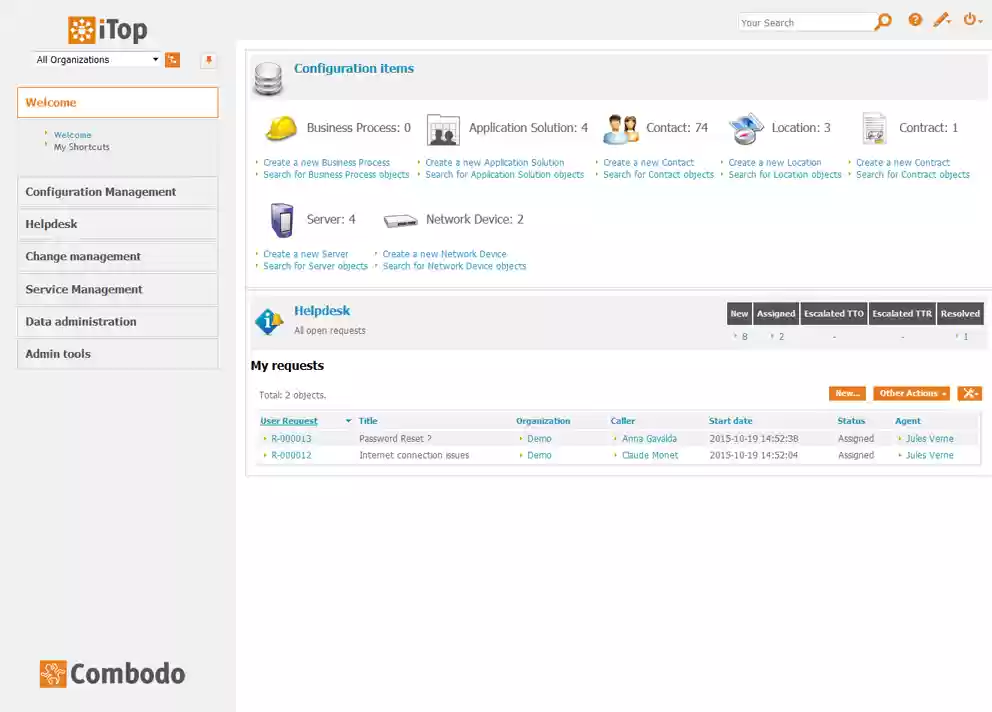Click the iTop logo
This screenshot has width=992, height=712.
(x=107, y=29)
